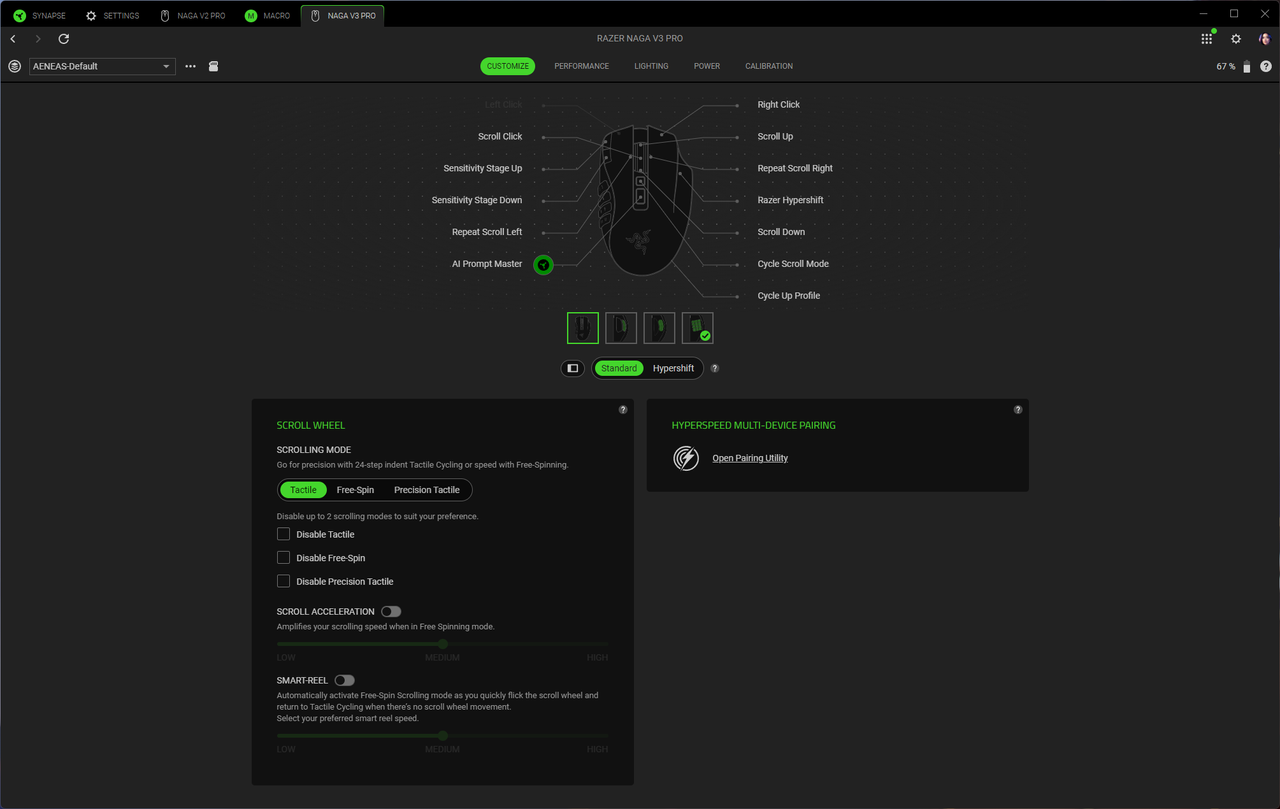Open Hyperspeed Pairing panel help icon
Screen dimensions: 1280x809
point(1018,410)
